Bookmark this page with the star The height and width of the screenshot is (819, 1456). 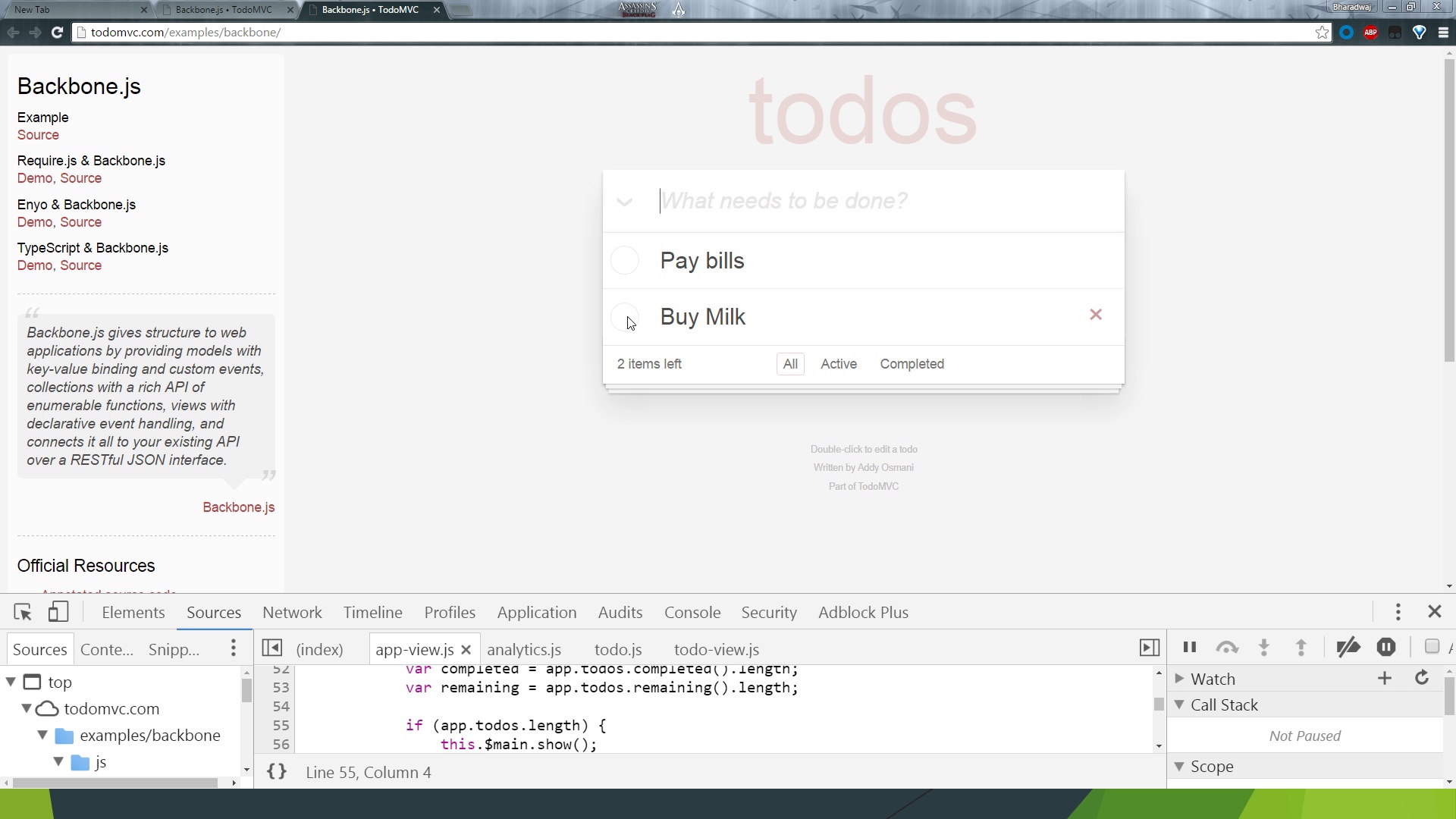(x=1322, y=32)
